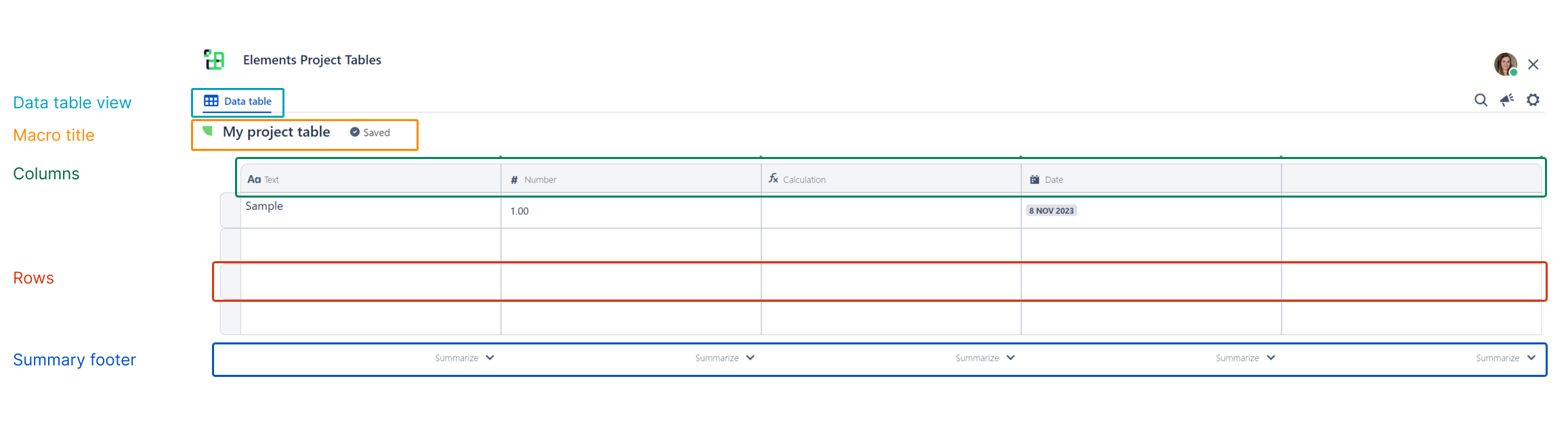The height and width of the screenshot is (429, 1568).
Task: Expand Summarize dropdown under Text column
Action: 463,357
